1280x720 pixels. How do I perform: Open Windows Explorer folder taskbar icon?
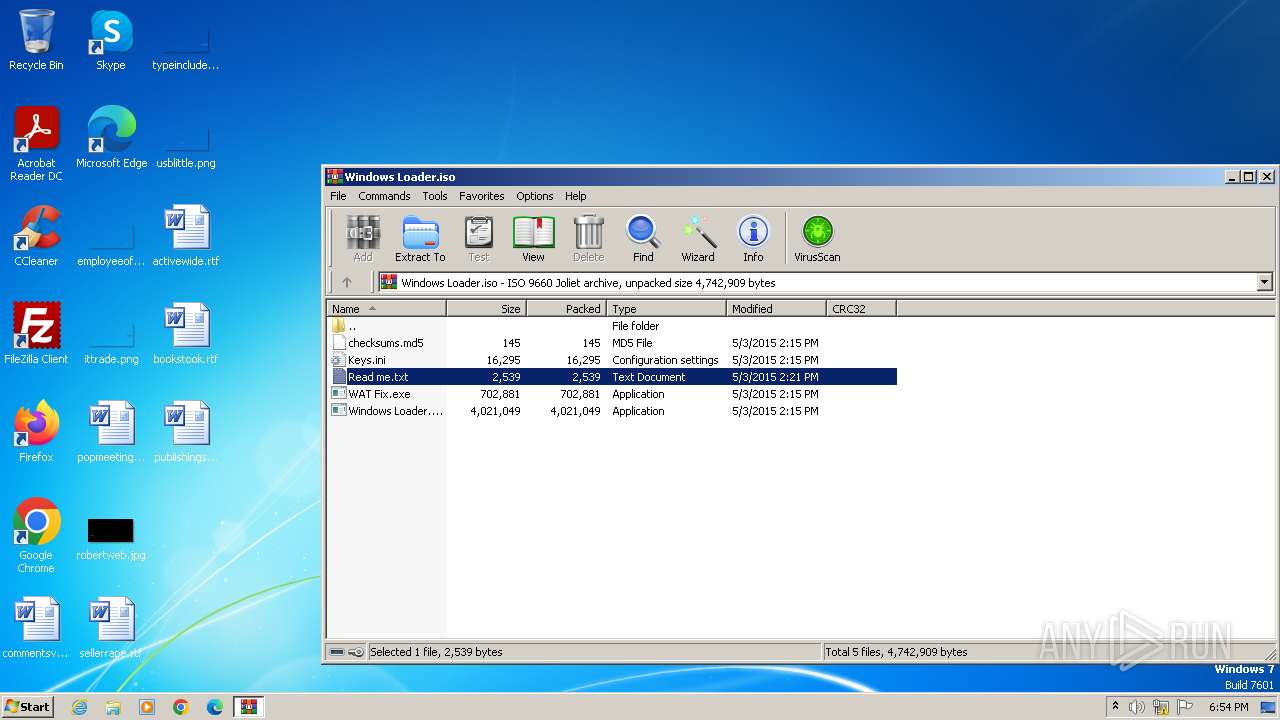pos(113,707)
